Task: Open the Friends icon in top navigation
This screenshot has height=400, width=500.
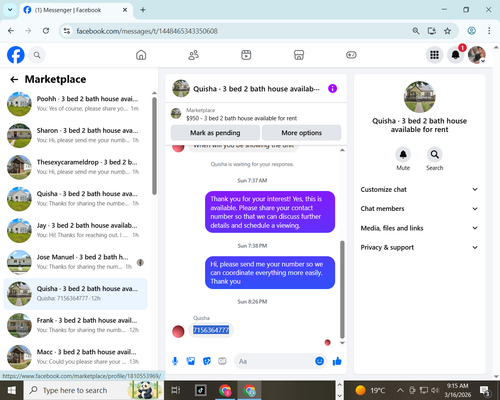Action: pyautogui.click(x=194, y=55)
